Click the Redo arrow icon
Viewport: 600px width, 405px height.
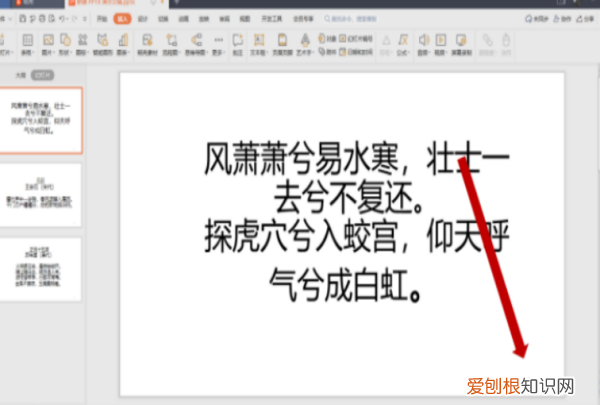pos(75,18)
